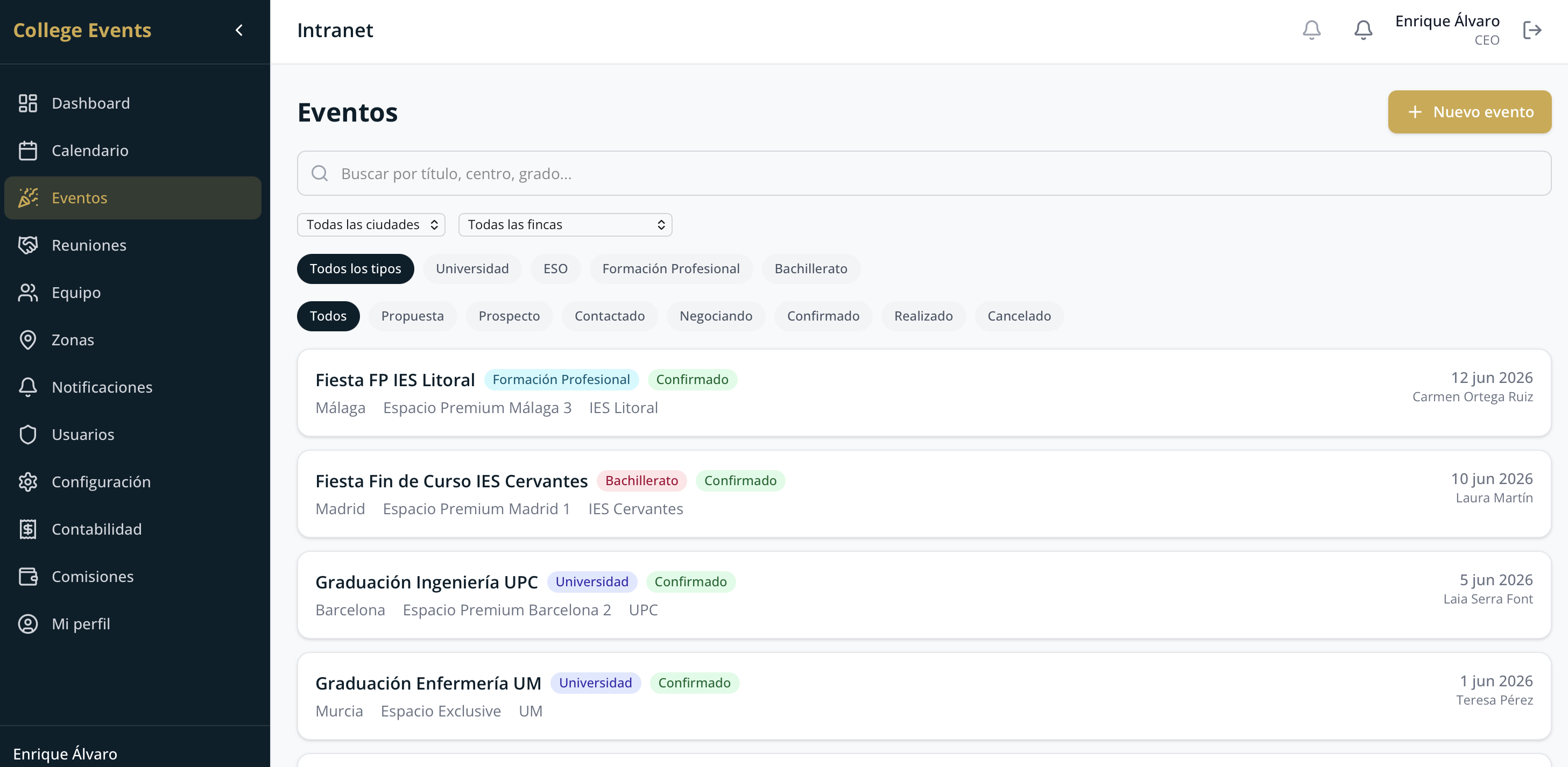This screenshot has width=1568, height=767.
Task: Click the Reuniones handshake icon
Action: (x=28, y=245)
